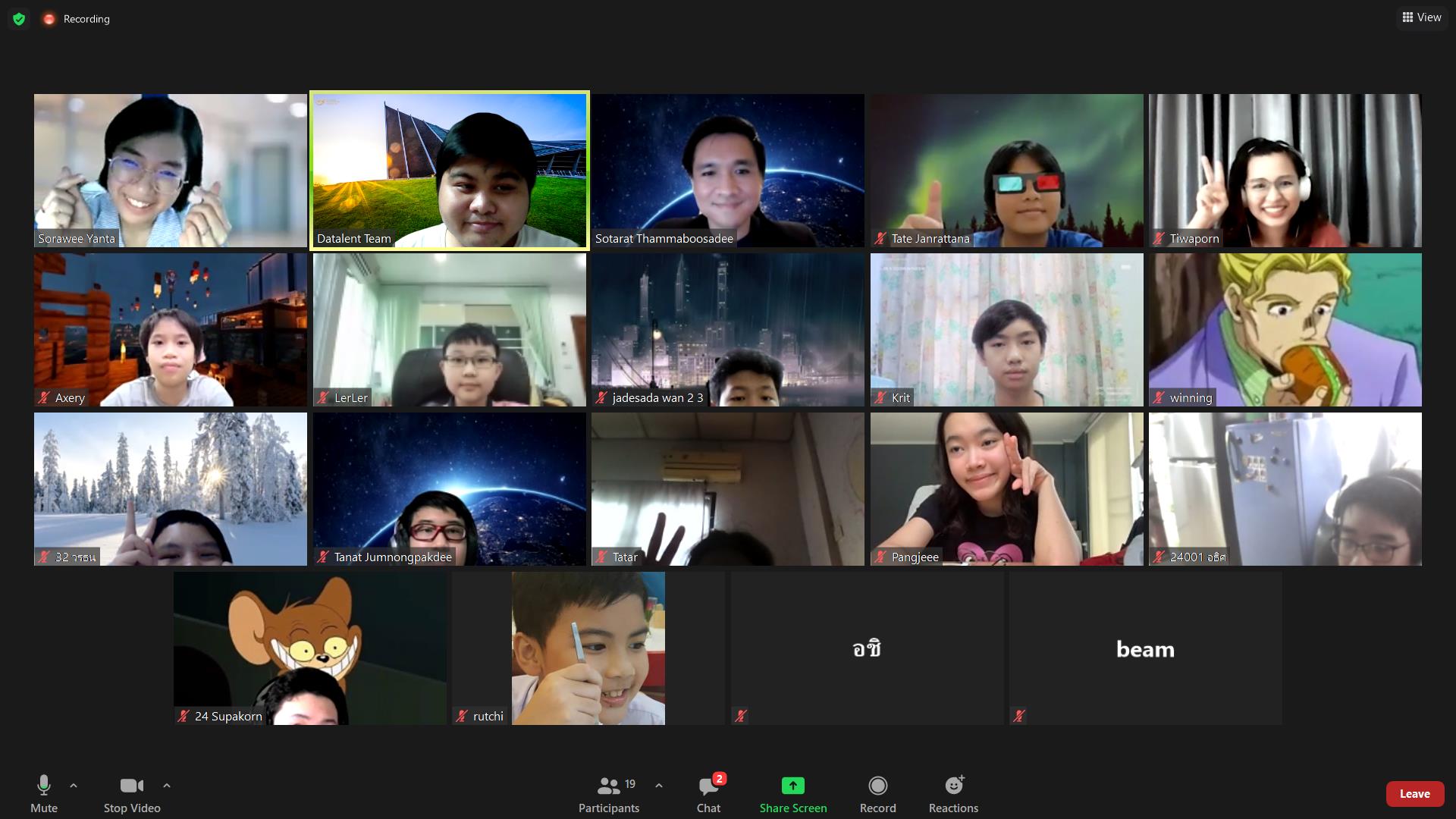
Task: Open the Chat panel
Action: (708, 793)
